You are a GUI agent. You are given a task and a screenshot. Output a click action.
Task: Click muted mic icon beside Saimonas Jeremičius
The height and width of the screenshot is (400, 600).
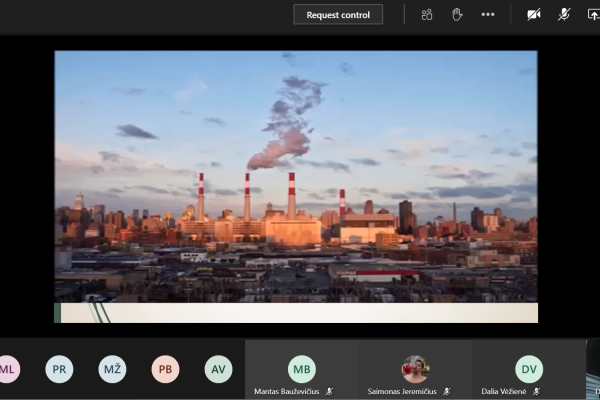(x=447, y=392)
